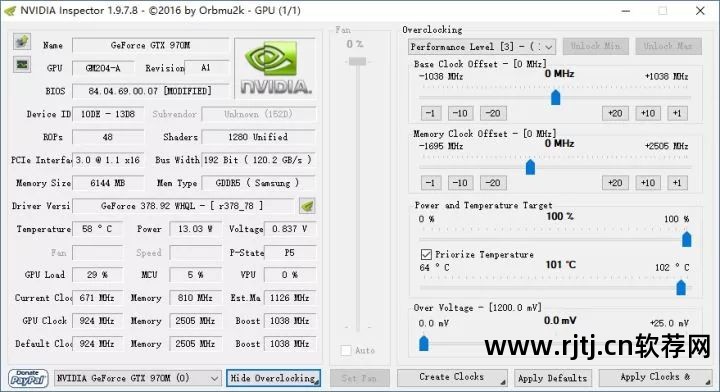This screenshot has height=392, width=720.
Task: Click Apply Defaults button
Action: 553,378
